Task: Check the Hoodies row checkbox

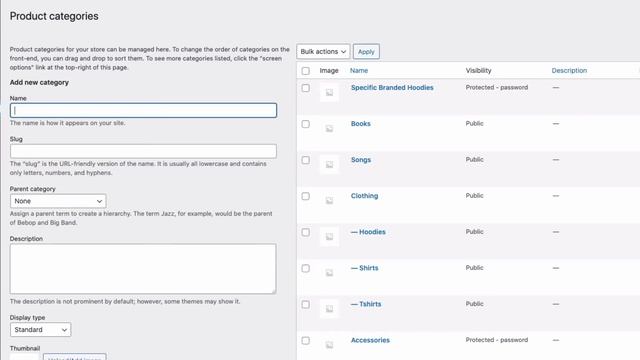Action: 305,232
